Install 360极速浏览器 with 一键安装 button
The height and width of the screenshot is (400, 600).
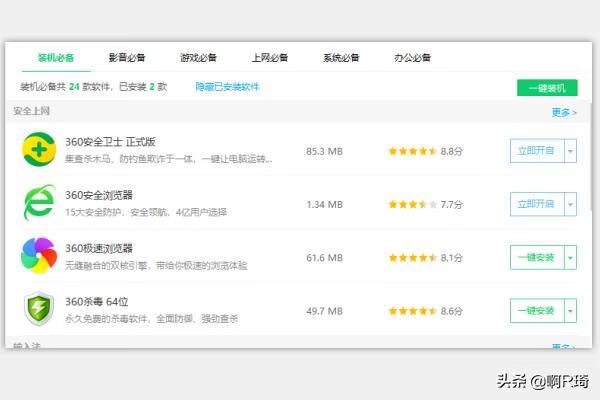click(x=537, y=257)
